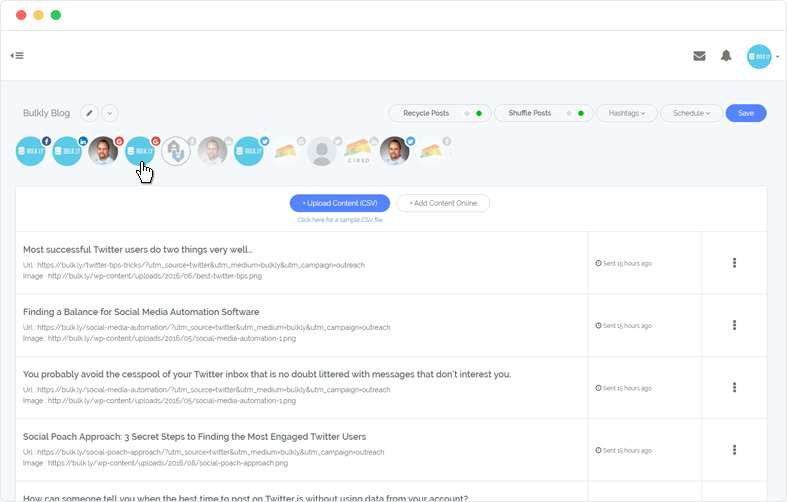The height and width of the screenshot is (502, 787).
Task: Click image line under cesspool inbox post
Action: point(159,401)
